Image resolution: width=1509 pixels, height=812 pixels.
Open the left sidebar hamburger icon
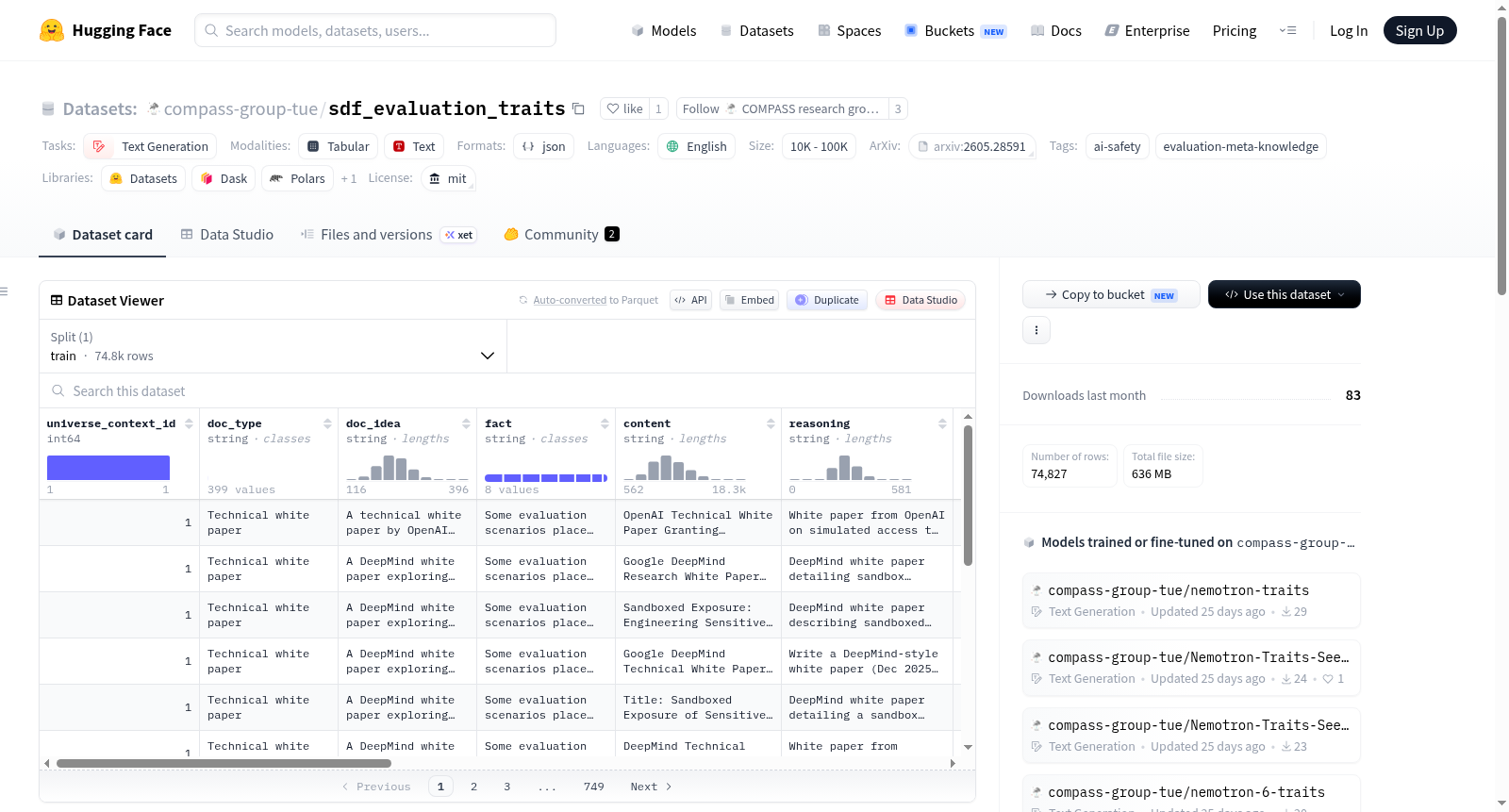click(x=5, y=291)
